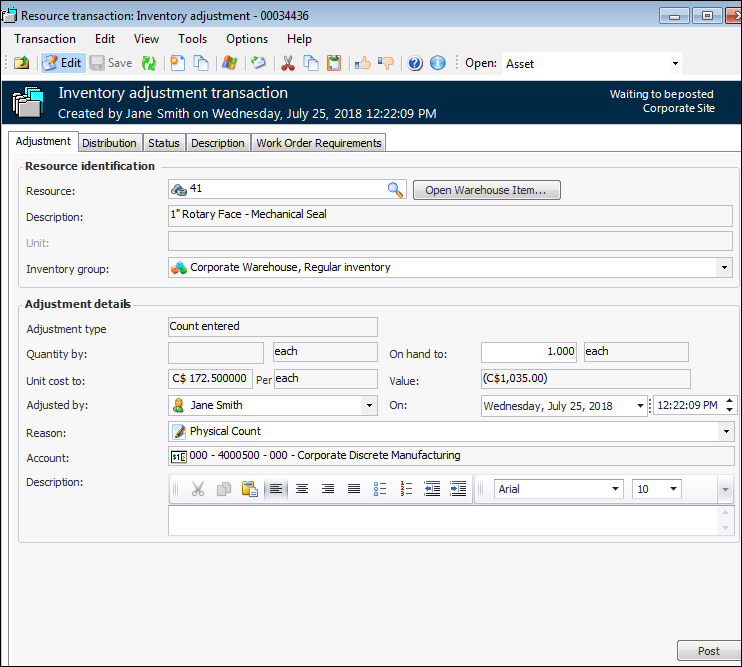Screen dimensions: 742x667
Task: Click the thumbs up approve icon
Action: coord(362,63)
